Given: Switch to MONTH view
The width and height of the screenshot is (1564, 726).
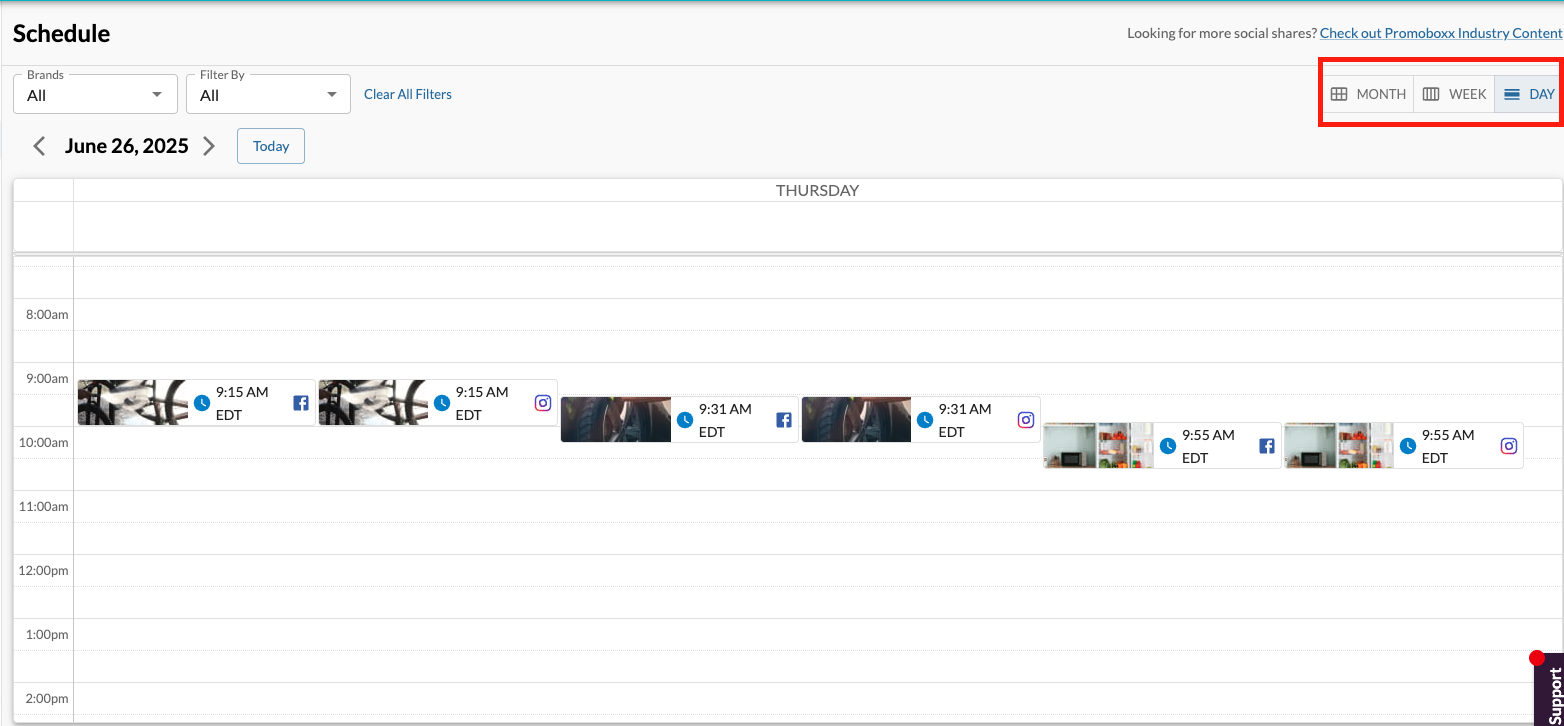Looking at the screenshot, I should [1368, 94].
